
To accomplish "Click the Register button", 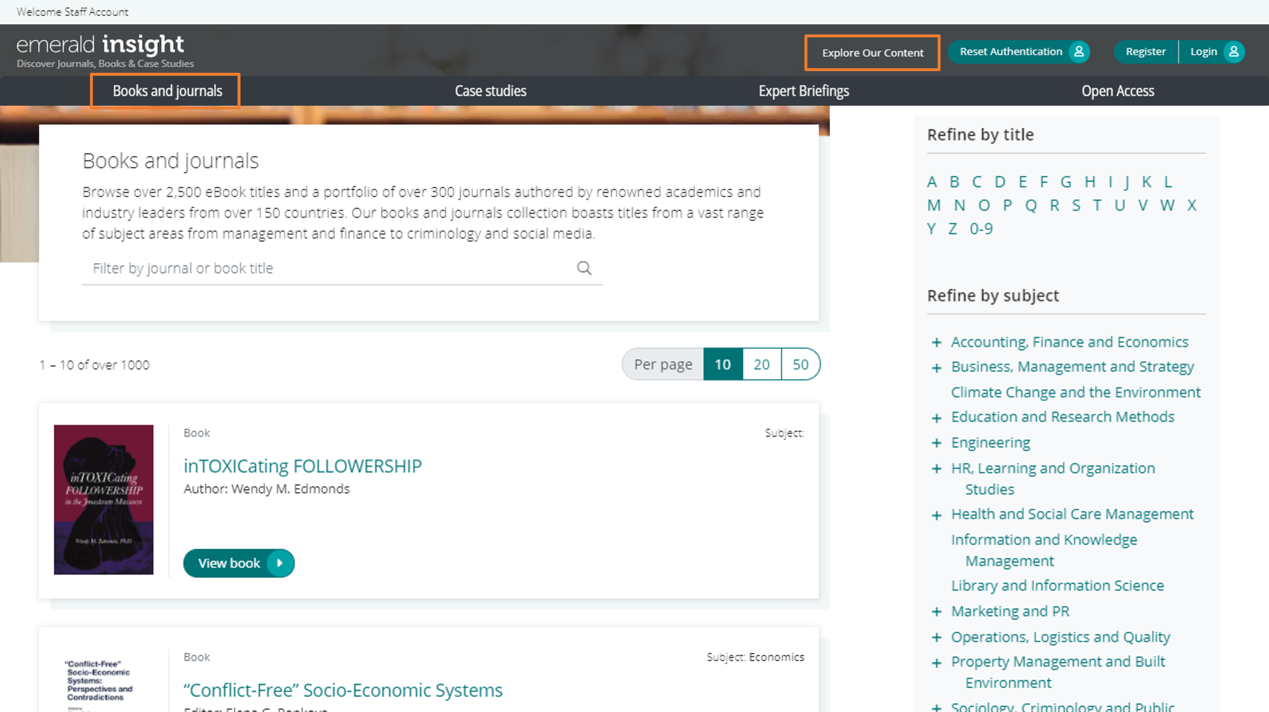I will (1146, 52).
